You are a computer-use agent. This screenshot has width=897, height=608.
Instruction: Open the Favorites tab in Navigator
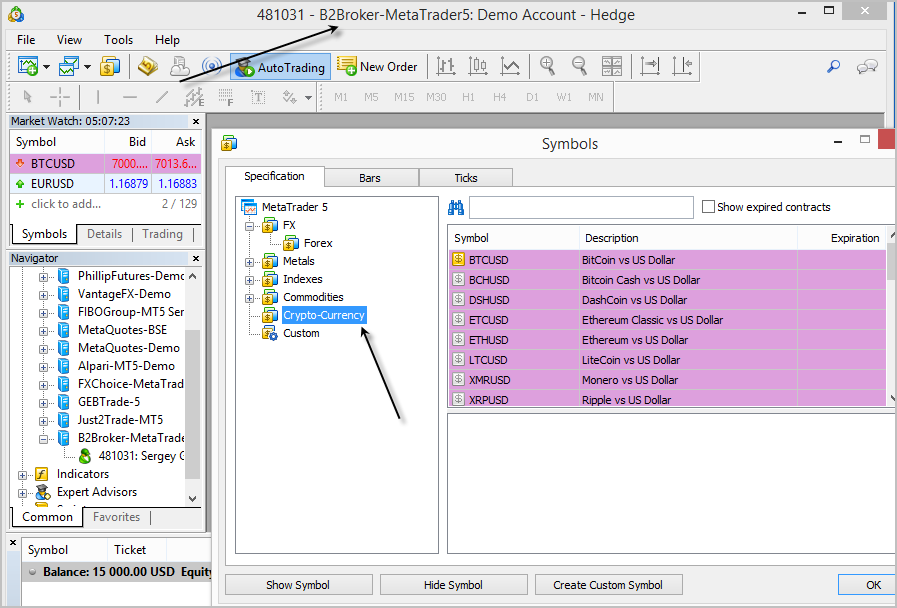117,517
